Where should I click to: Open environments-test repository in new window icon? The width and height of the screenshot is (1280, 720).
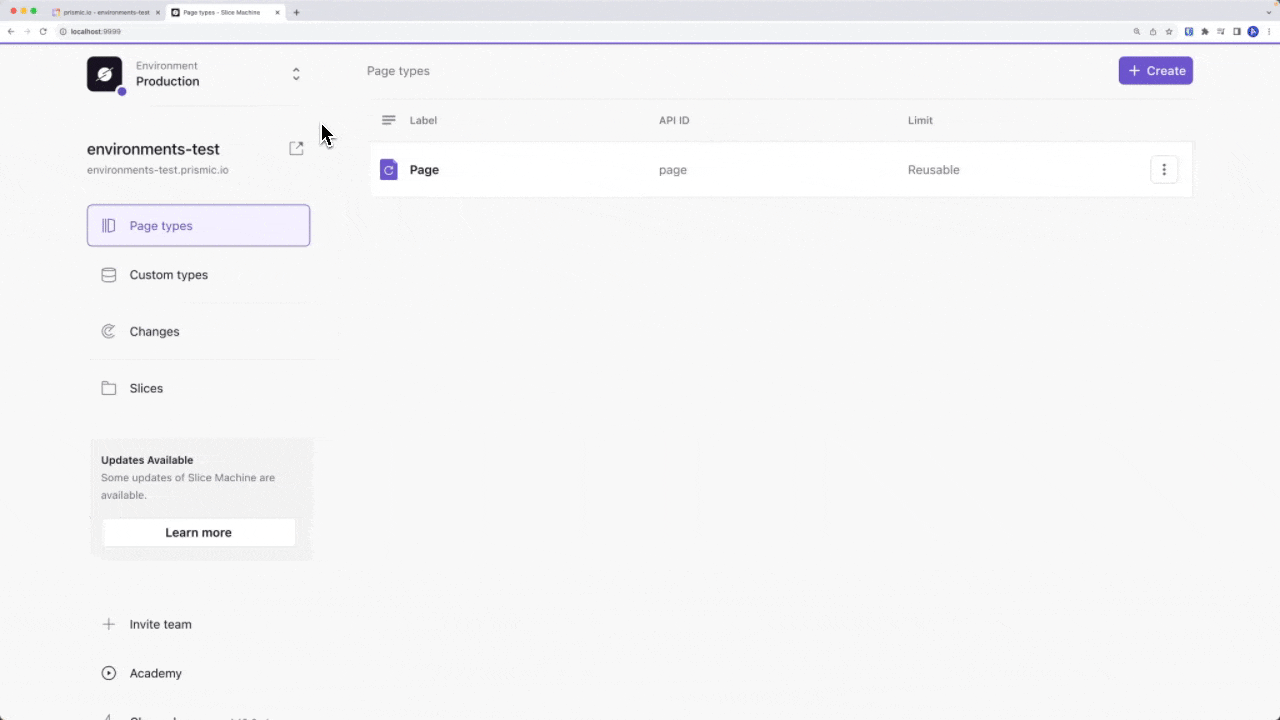(x=296, y=148)
